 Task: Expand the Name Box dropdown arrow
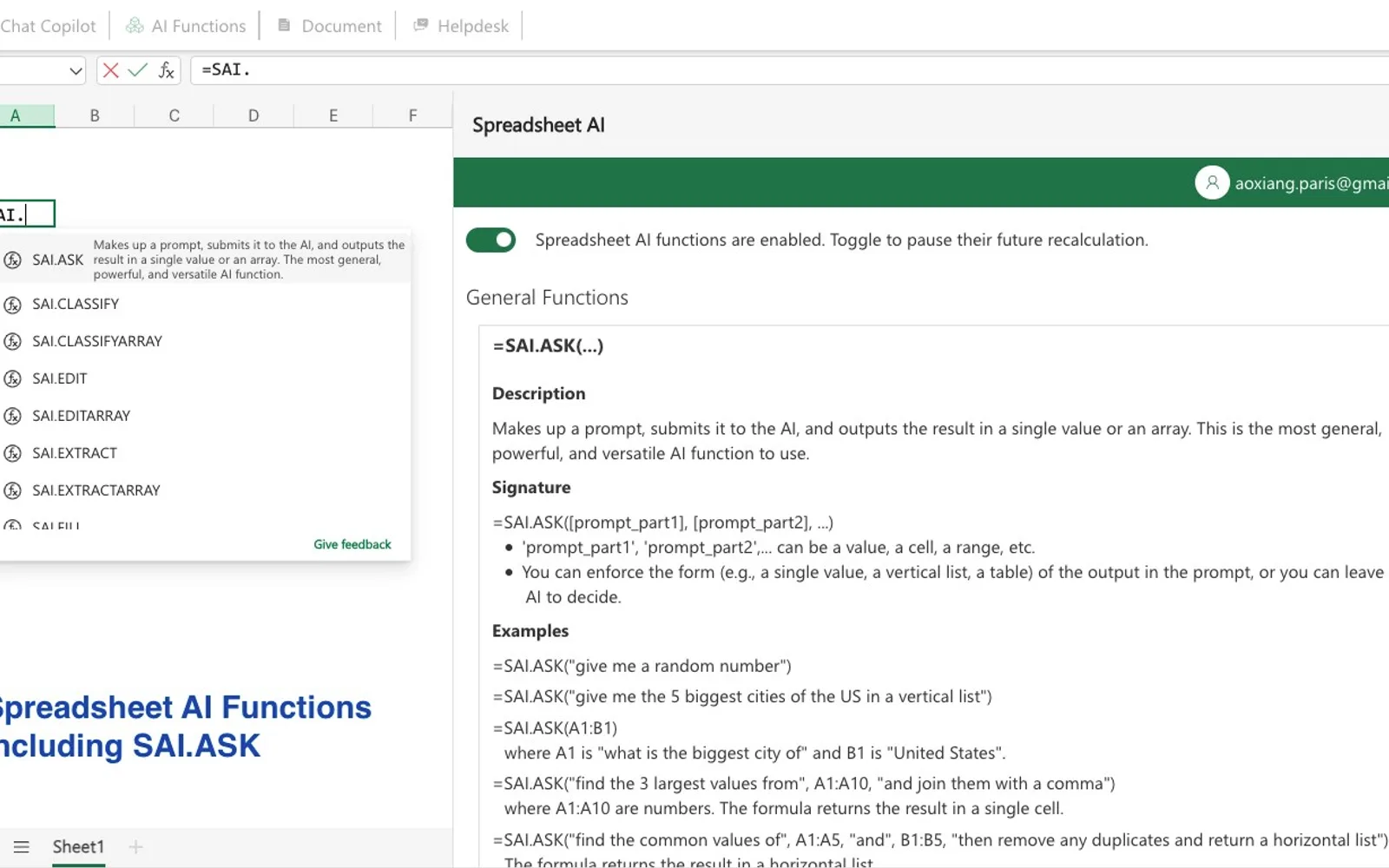pos(76,70)
